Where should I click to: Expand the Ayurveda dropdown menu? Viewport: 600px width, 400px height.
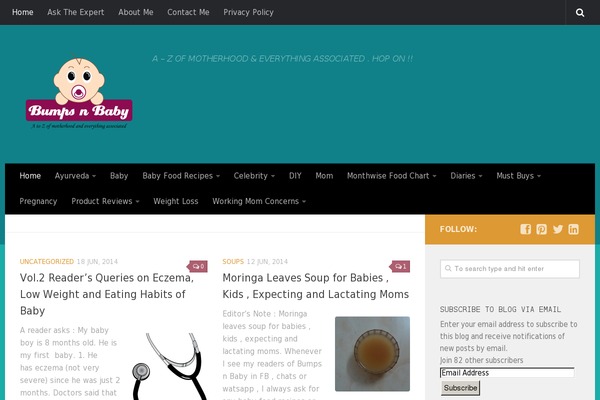point(75,176)
